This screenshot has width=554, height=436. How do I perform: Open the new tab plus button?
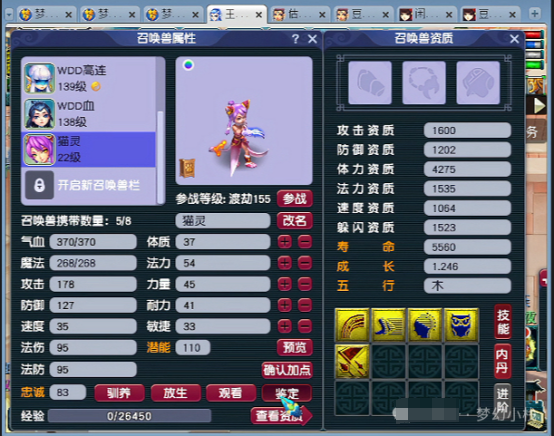tap(535, 14)
